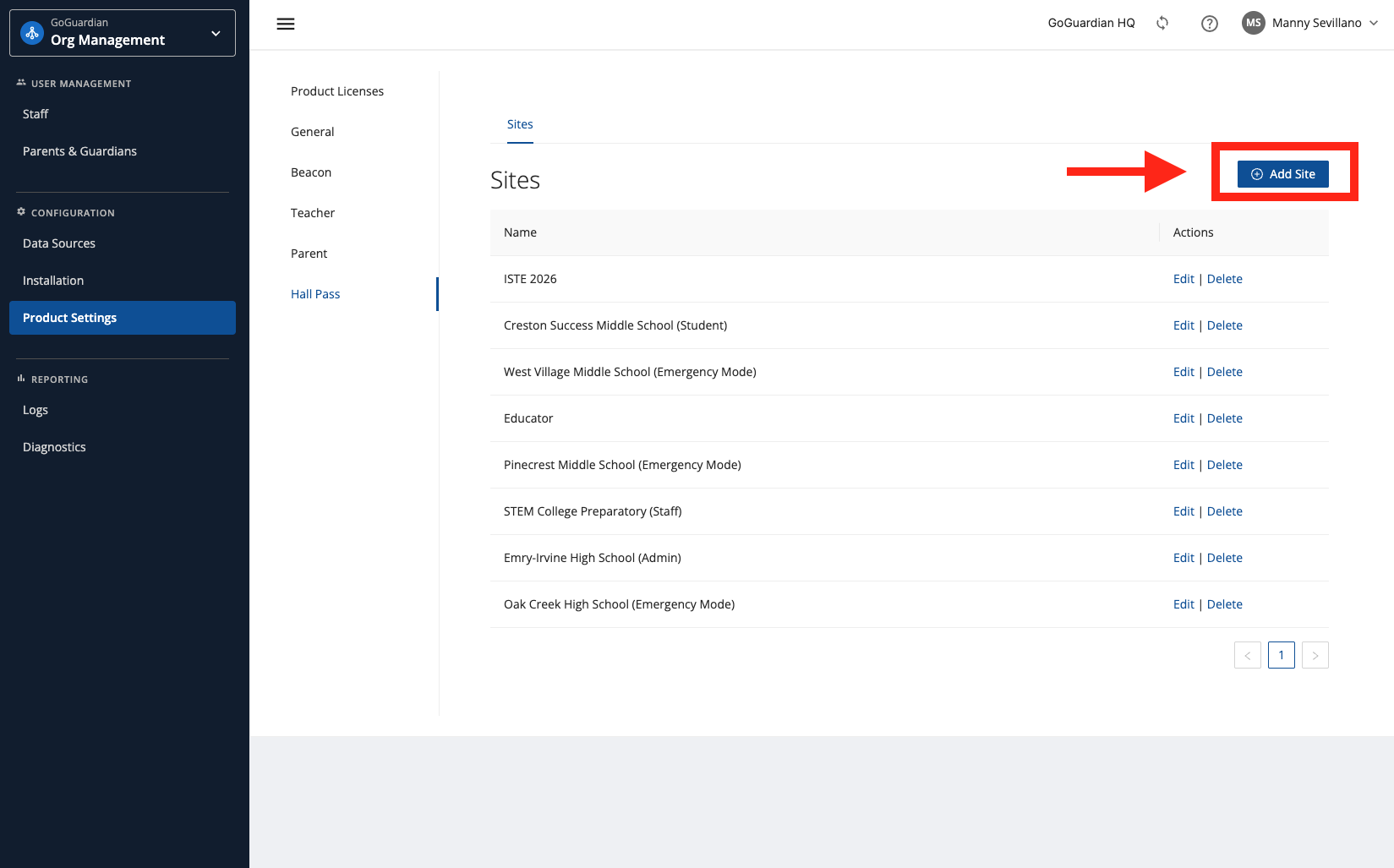Click the MS user avatar
Image resolution: width=1394 pixels, height=868 pixels.
pyautogui.click(x=1254, y=23)
